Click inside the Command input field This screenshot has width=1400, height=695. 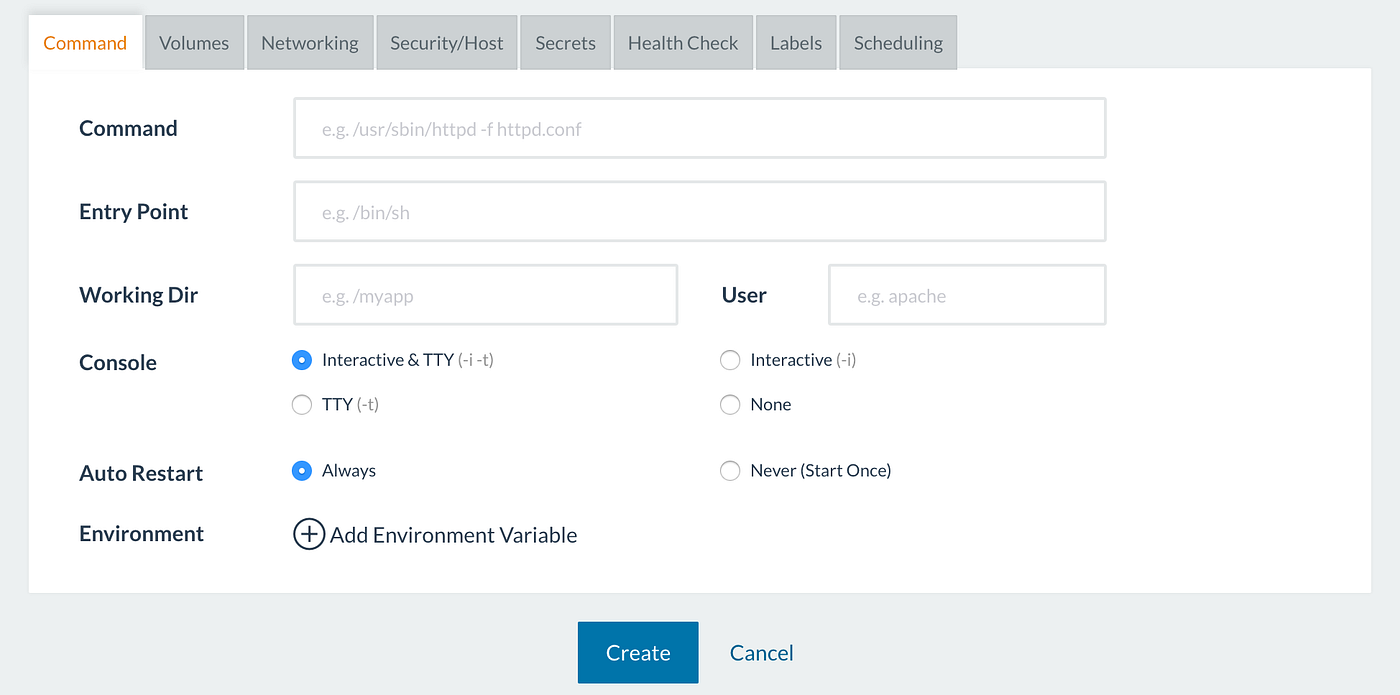tap(699, 128)
